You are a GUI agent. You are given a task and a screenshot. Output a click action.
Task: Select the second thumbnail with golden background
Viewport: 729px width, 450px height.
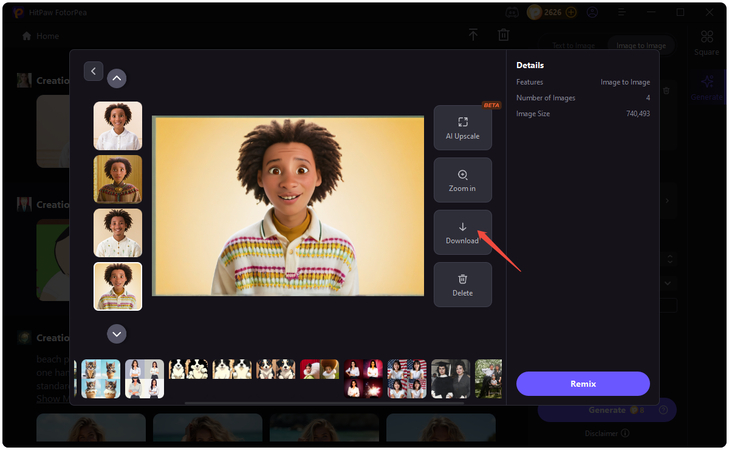(118, 179)
